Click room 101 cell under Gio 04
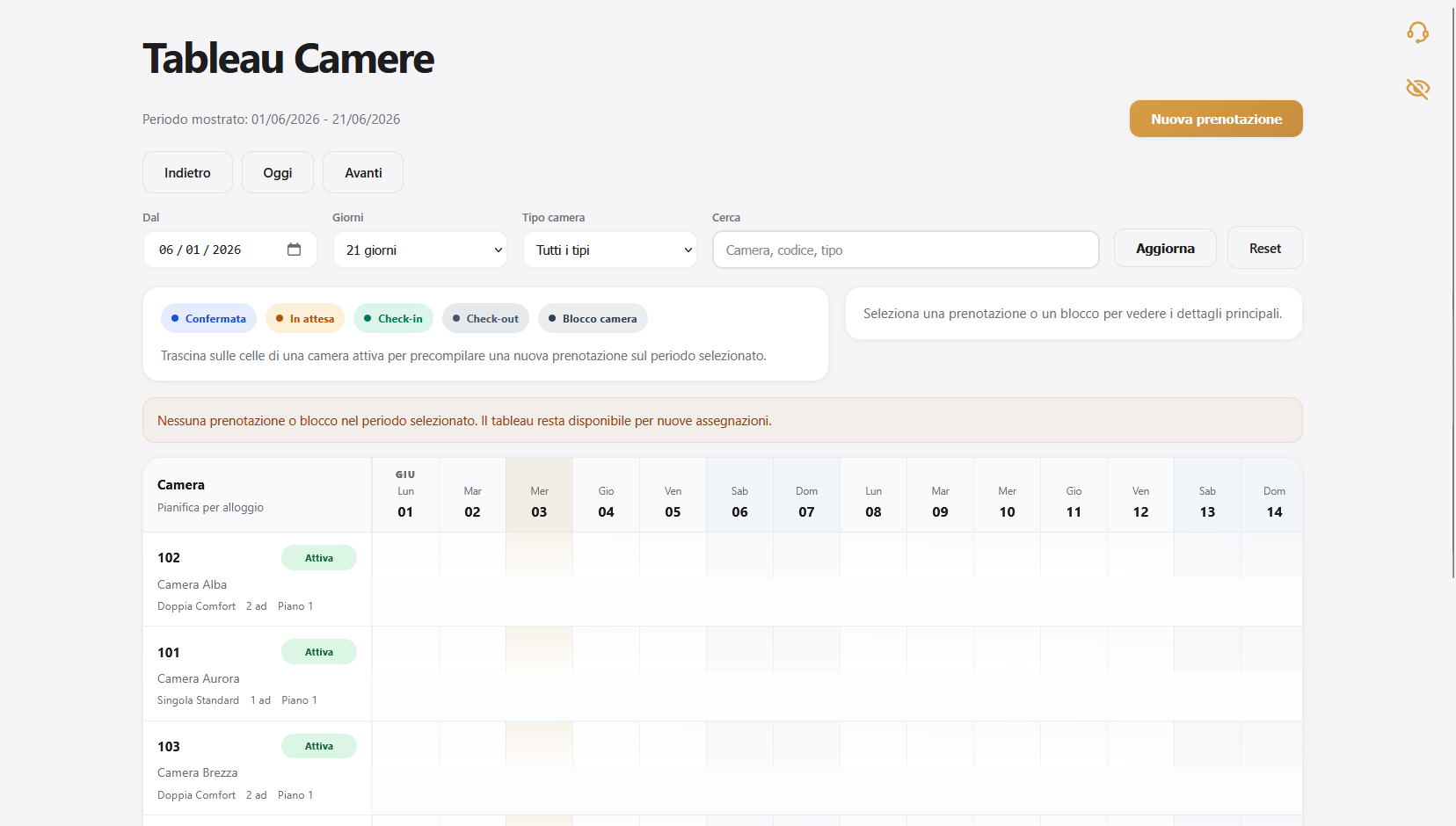Screen dimensions: 1456x826 point(606,649)
